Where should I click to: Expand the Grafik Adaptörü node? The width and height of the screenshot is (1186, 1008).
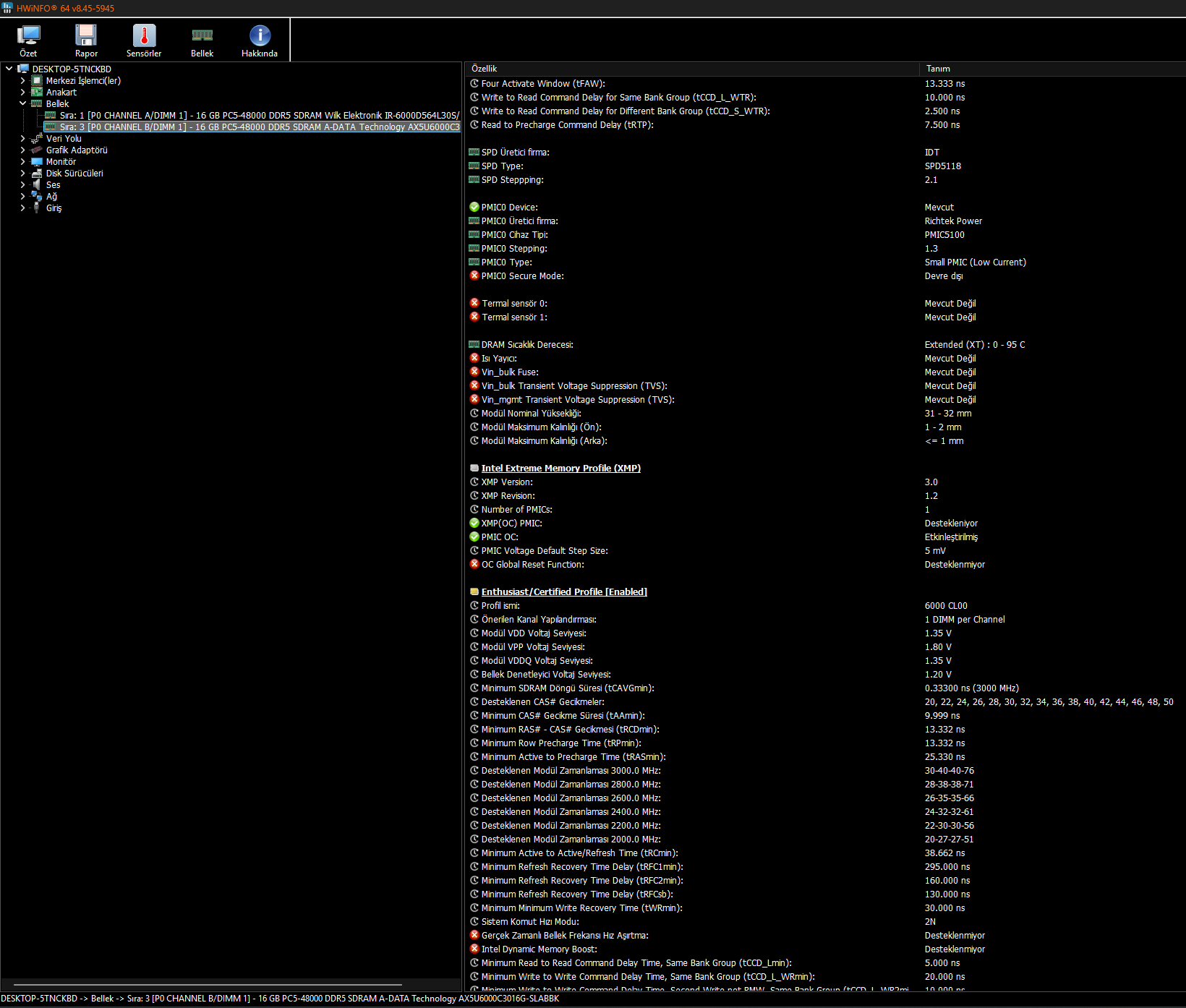22,150
